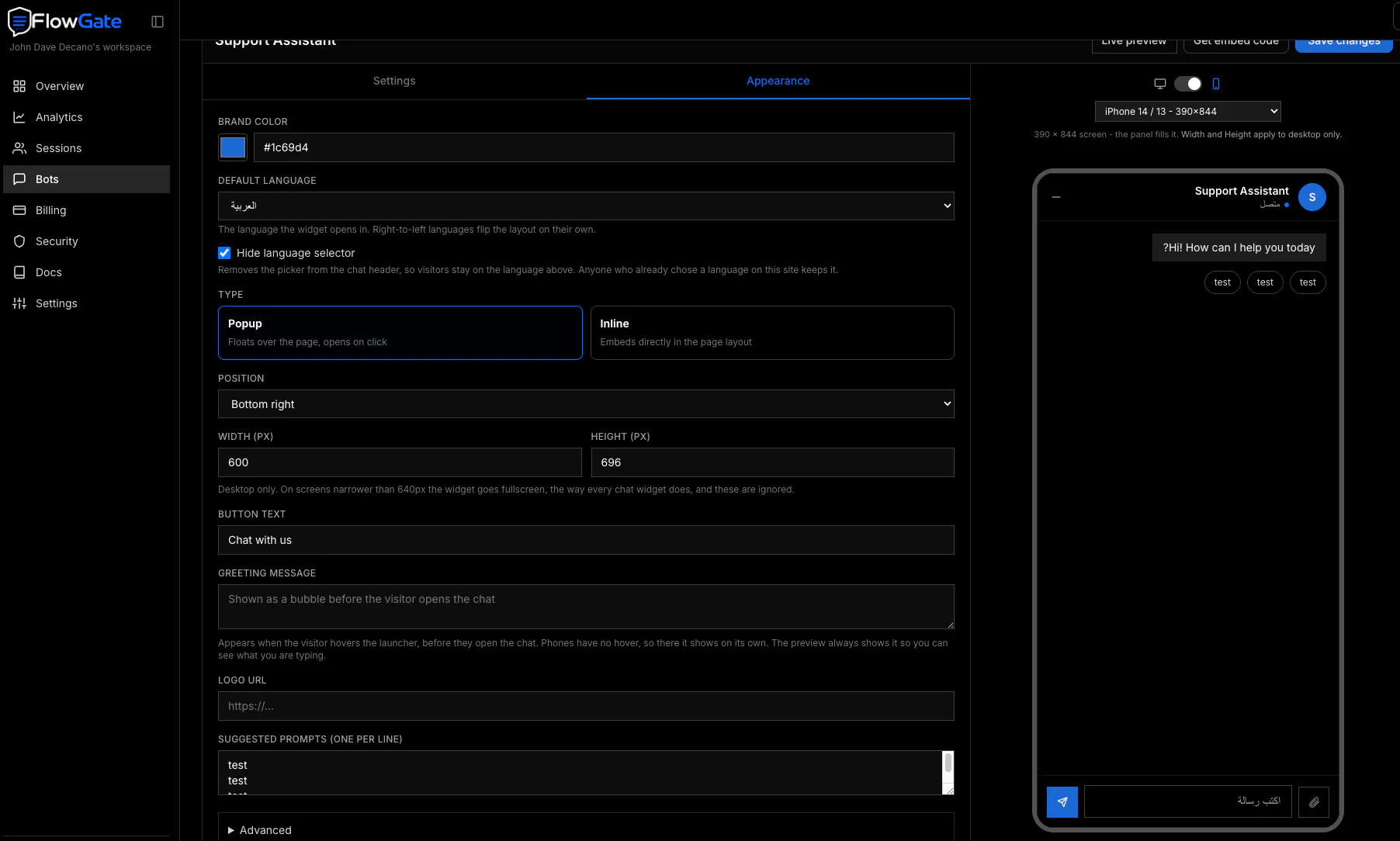The image size is (1400, 841).
Task: Click the middle test prompt chip in preview
Action: [x=1265, y=282]
